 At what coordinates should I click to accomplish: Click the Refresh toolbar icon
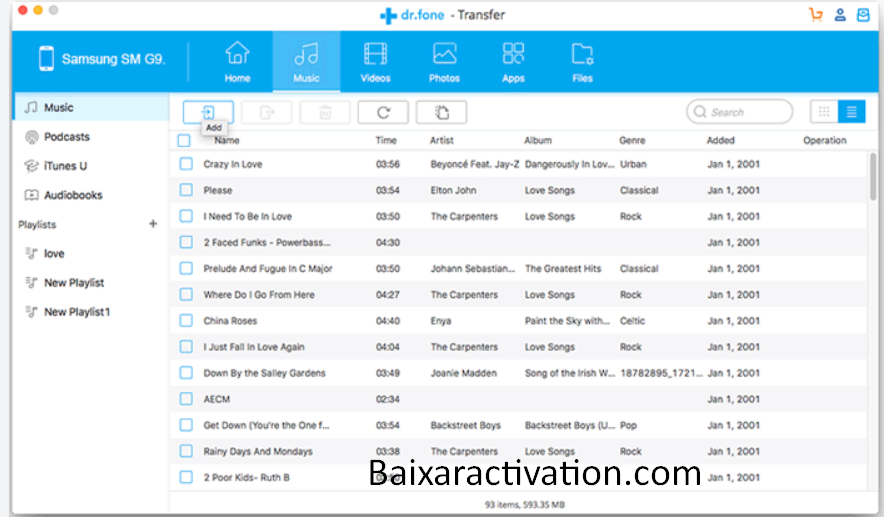point(383,112)
